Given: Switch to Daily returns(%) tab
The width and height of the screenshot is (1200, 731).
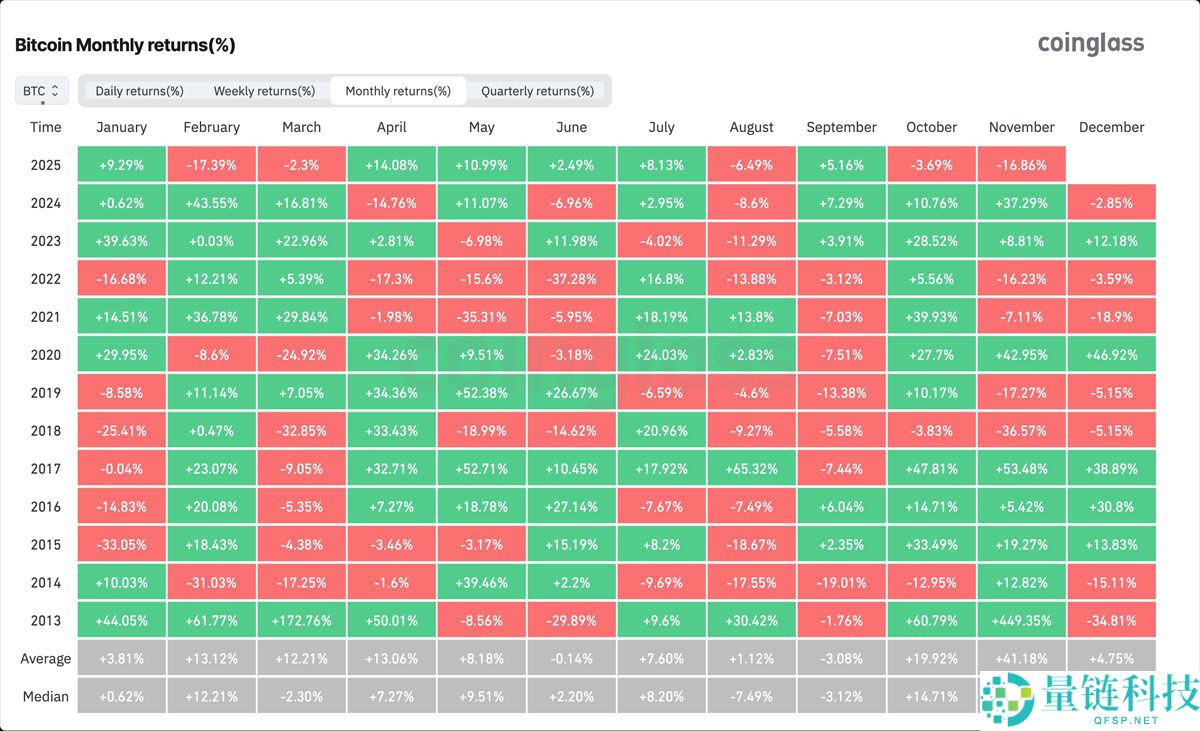Looking at the screenshot, I should (139, 91).
